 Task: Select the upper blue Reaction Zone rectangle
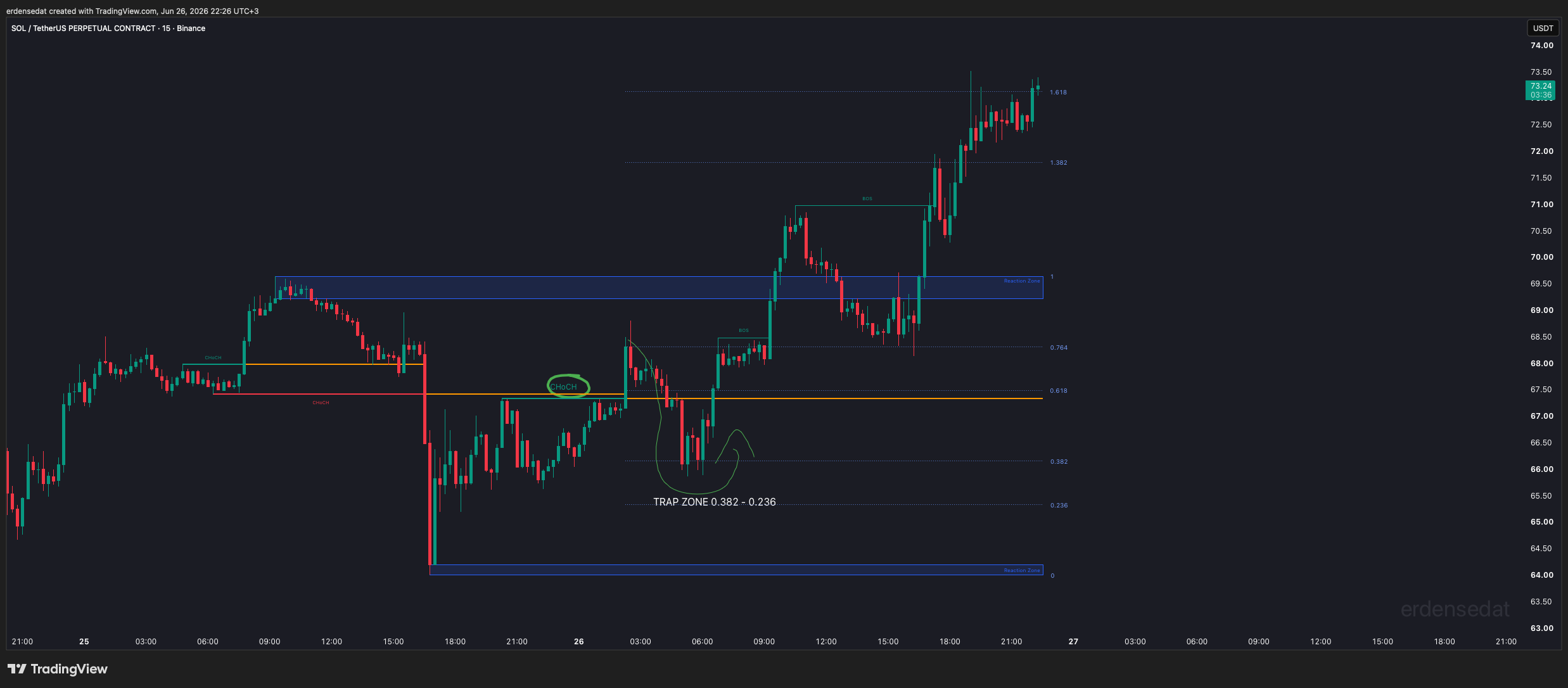click(x=659, y=288)
